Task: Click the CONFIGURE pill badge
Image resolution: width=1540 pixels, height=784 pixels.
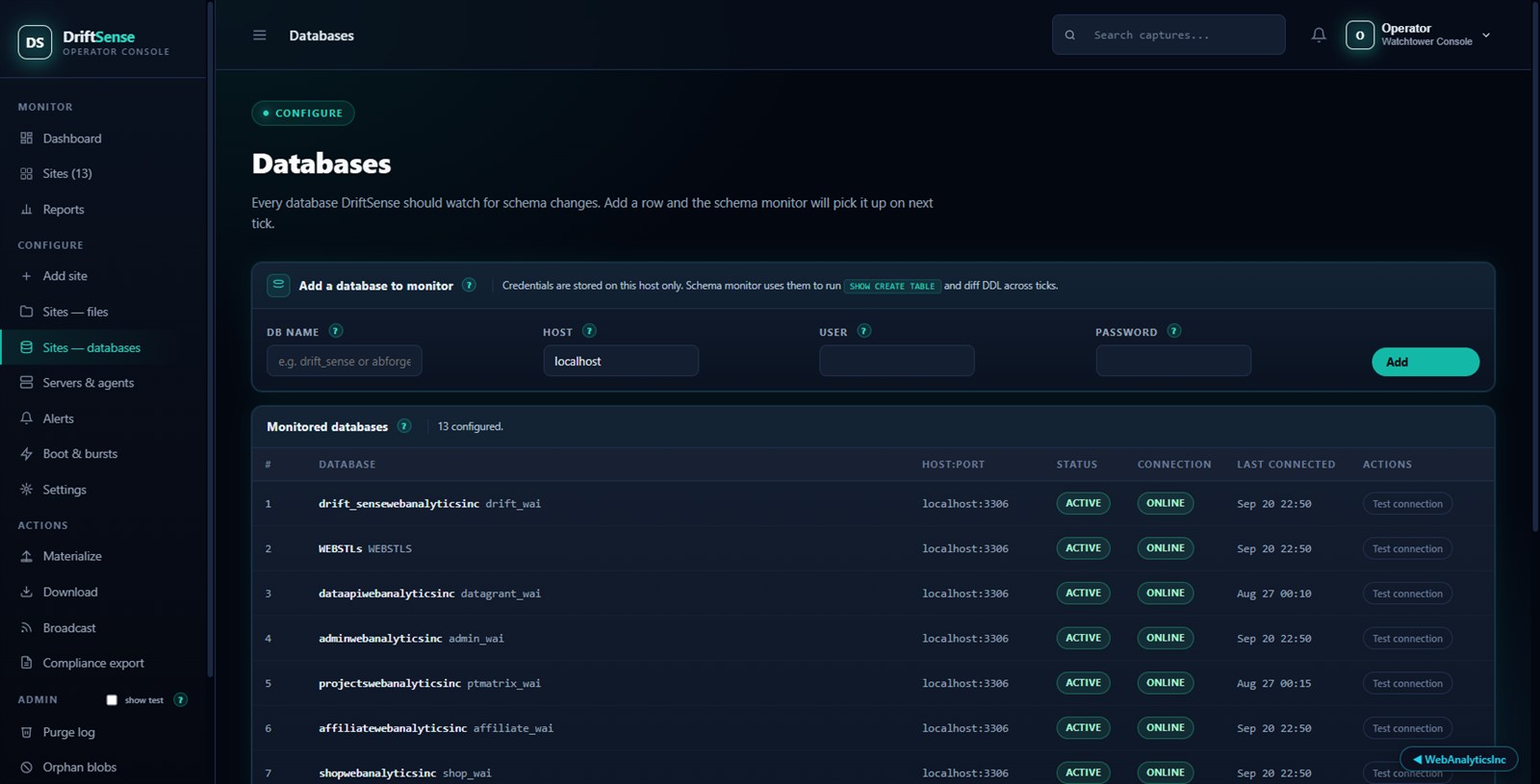Action: [x=303, y=114]
